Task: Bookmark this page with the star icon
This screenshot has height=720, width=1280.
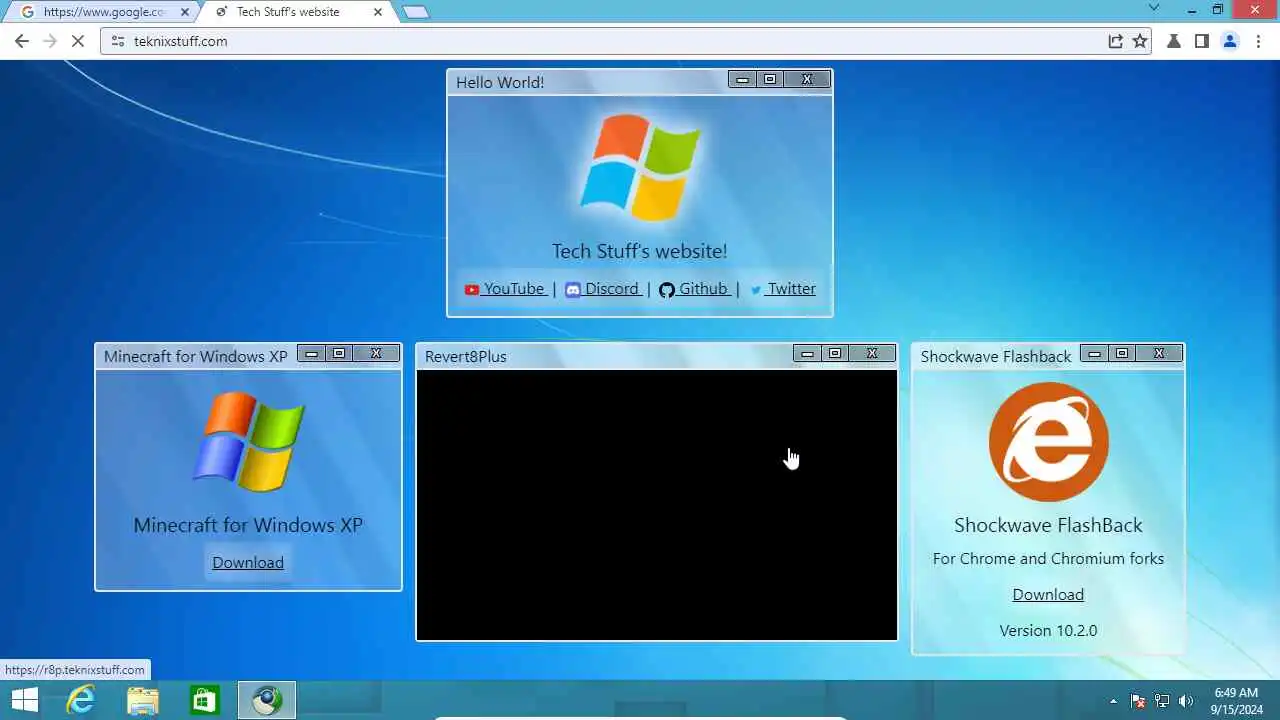Action: coord(1140,41)
